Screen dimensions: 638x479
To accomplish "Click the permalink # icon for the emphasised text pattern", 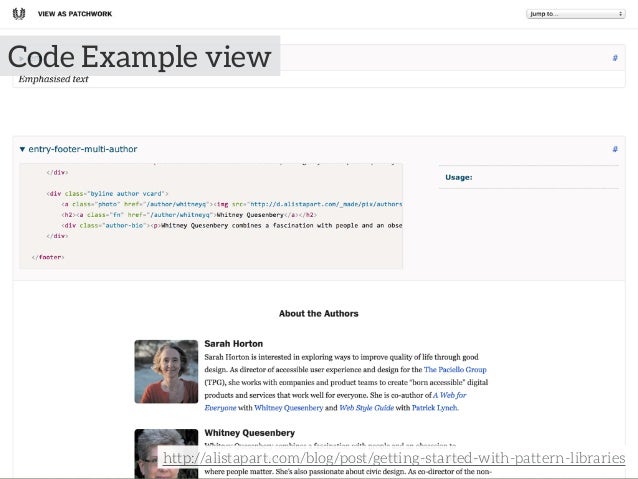I will tap(615, 58).
